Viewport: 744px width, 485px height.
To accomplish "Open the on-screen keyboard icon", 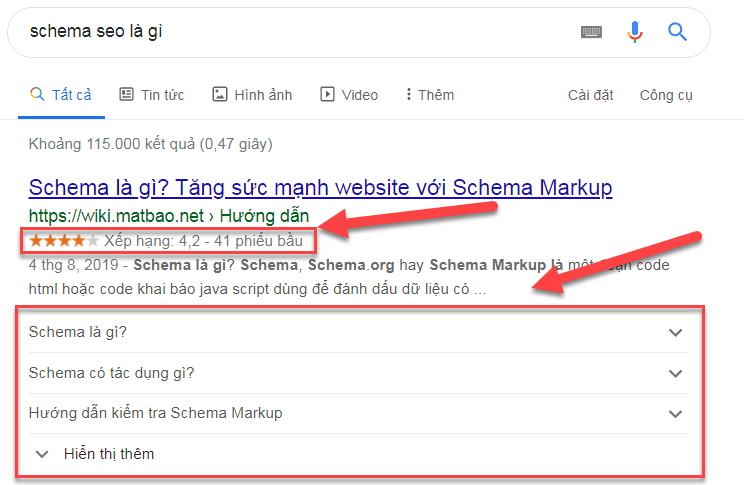I will tap(591, 32).
